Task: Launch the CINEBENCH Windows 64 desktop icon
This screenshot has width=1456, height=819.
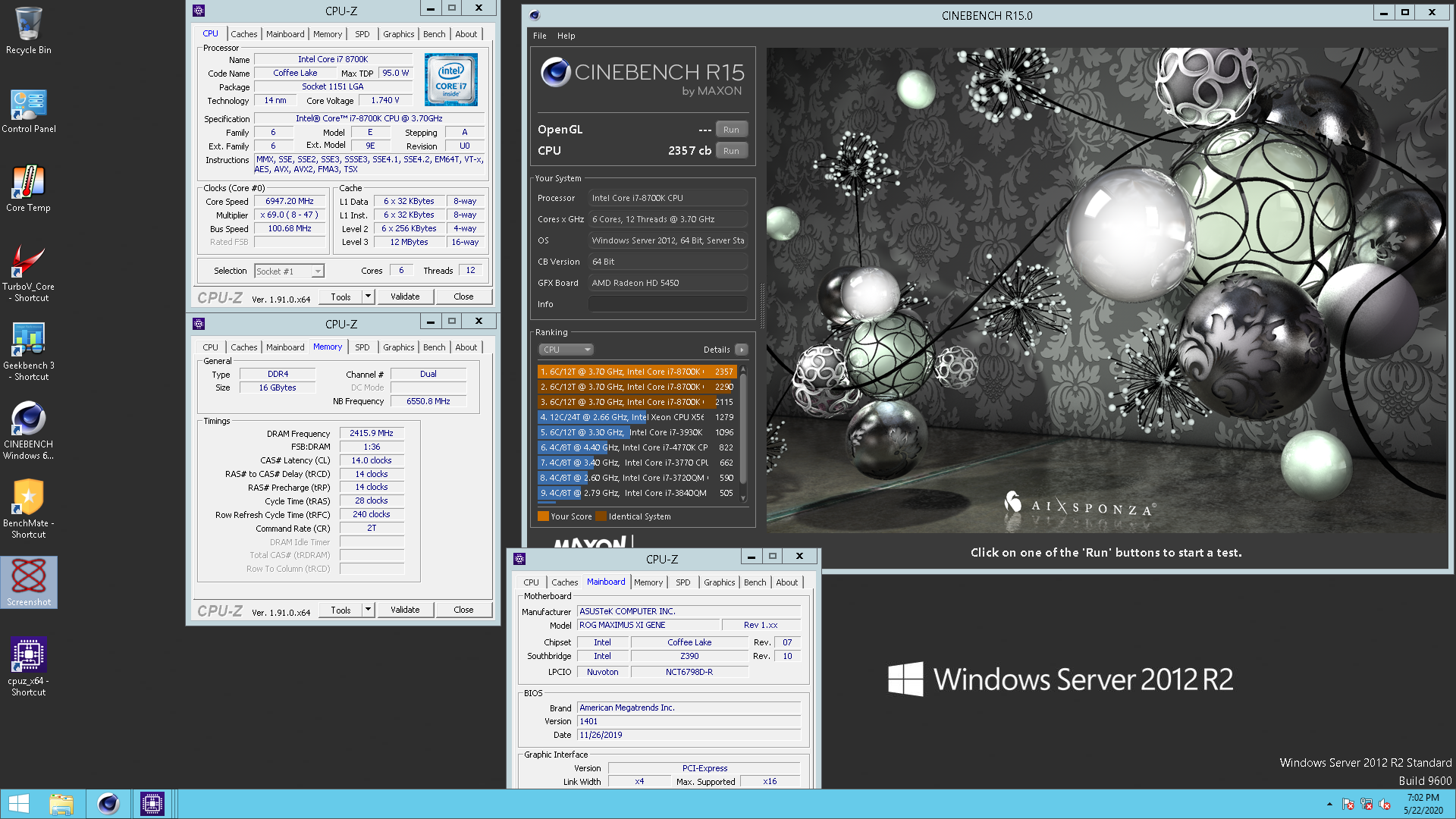Action: coord(28,431)
